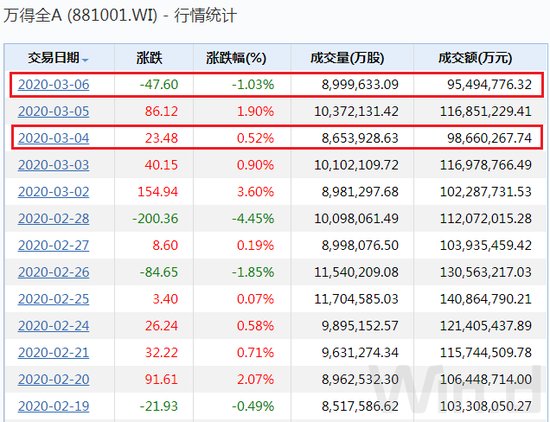This screenshot has height=422, width=550.
Task: Select the 涨跌 column header
Action: coord(149,58)
